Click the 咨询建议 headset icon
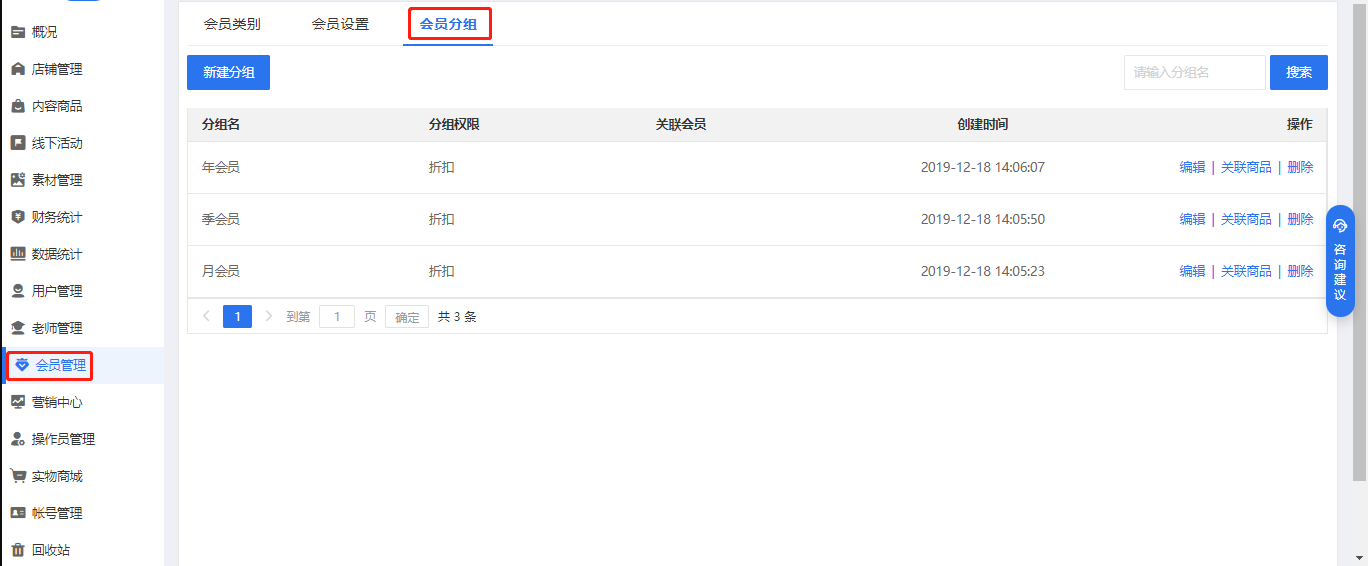Viewport: 1368px width, 566px height. [x=1340, y=226]
